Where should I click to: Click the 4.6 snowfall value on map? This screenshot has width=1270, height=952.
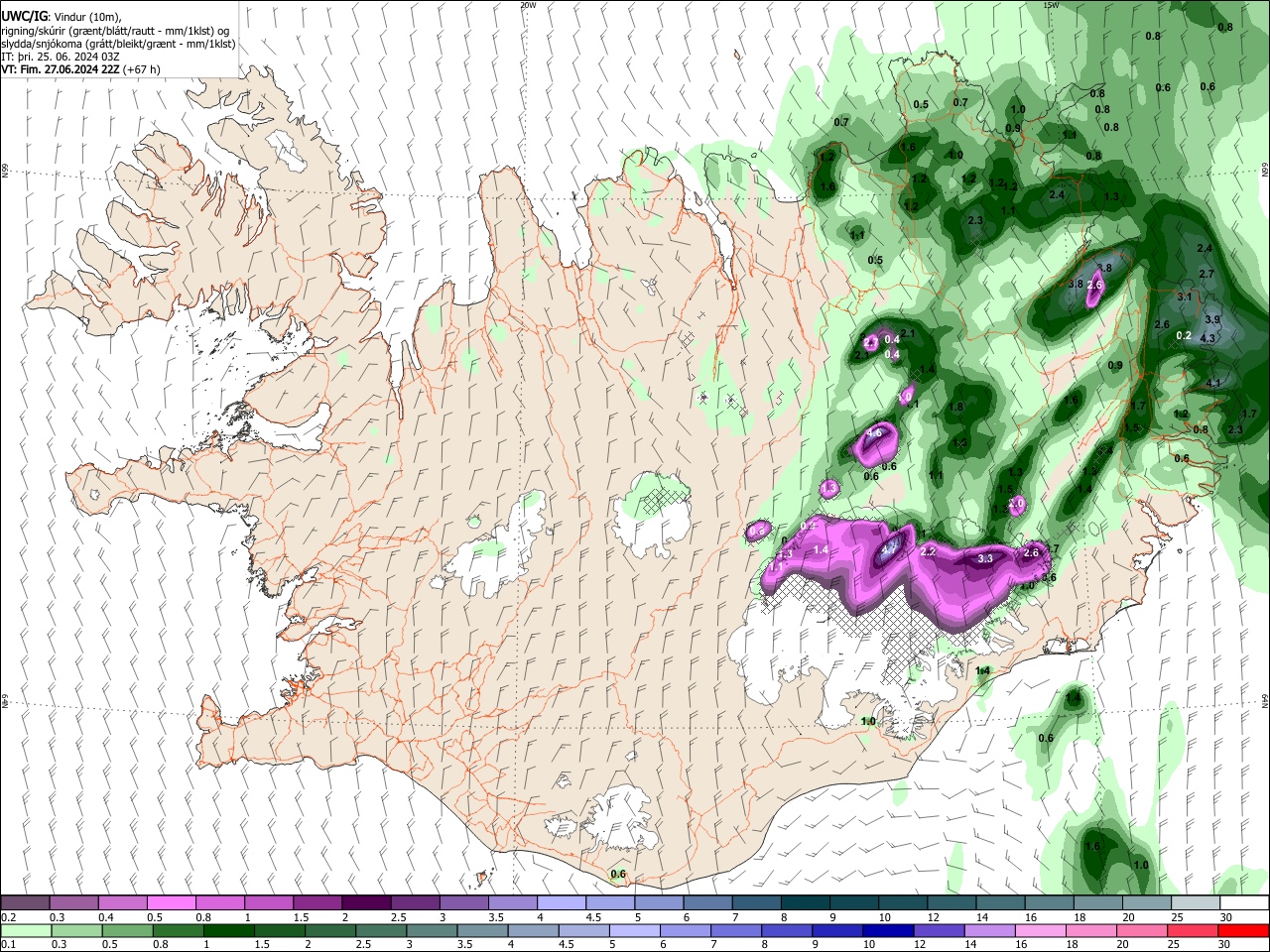[x=874, y=433]
